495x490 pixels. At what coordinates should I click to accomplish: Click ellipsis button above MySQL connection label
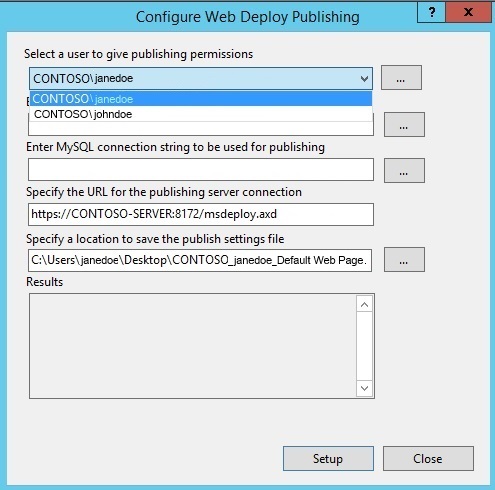coord(404,125)
